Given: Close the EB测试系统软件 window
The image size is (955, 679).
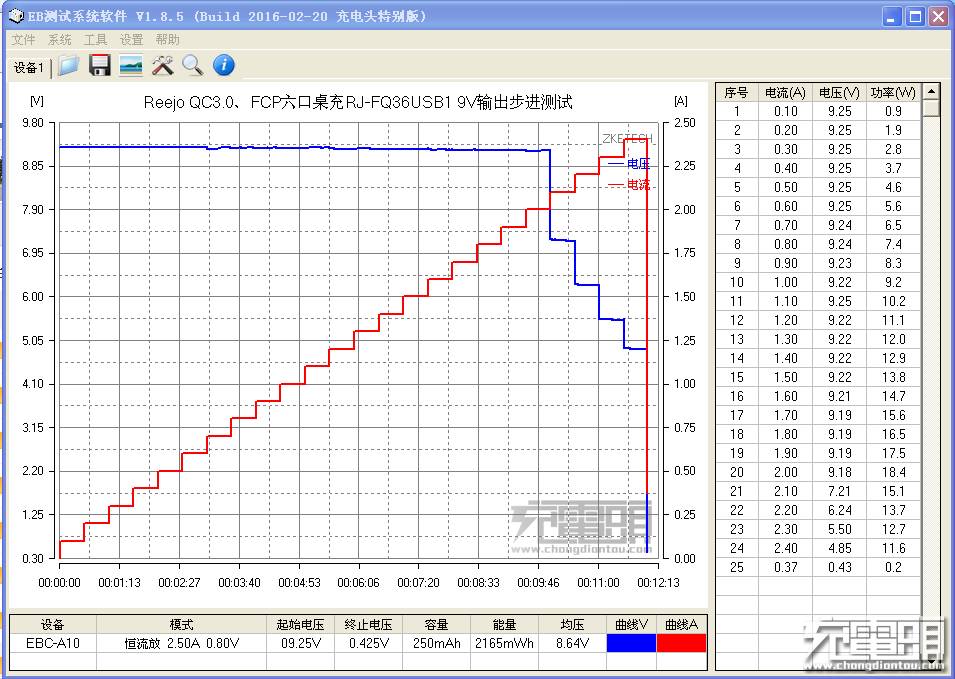Looking at the screenshot, I should point(939,16).
